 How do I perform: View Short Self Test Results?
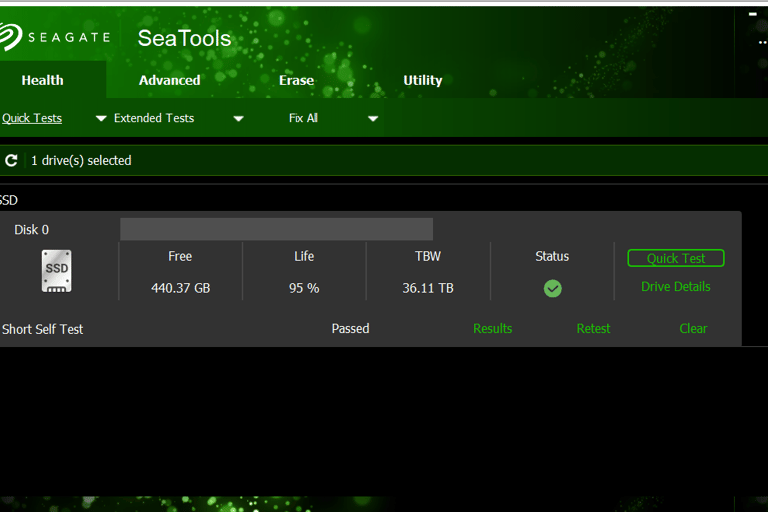(492, 328)
